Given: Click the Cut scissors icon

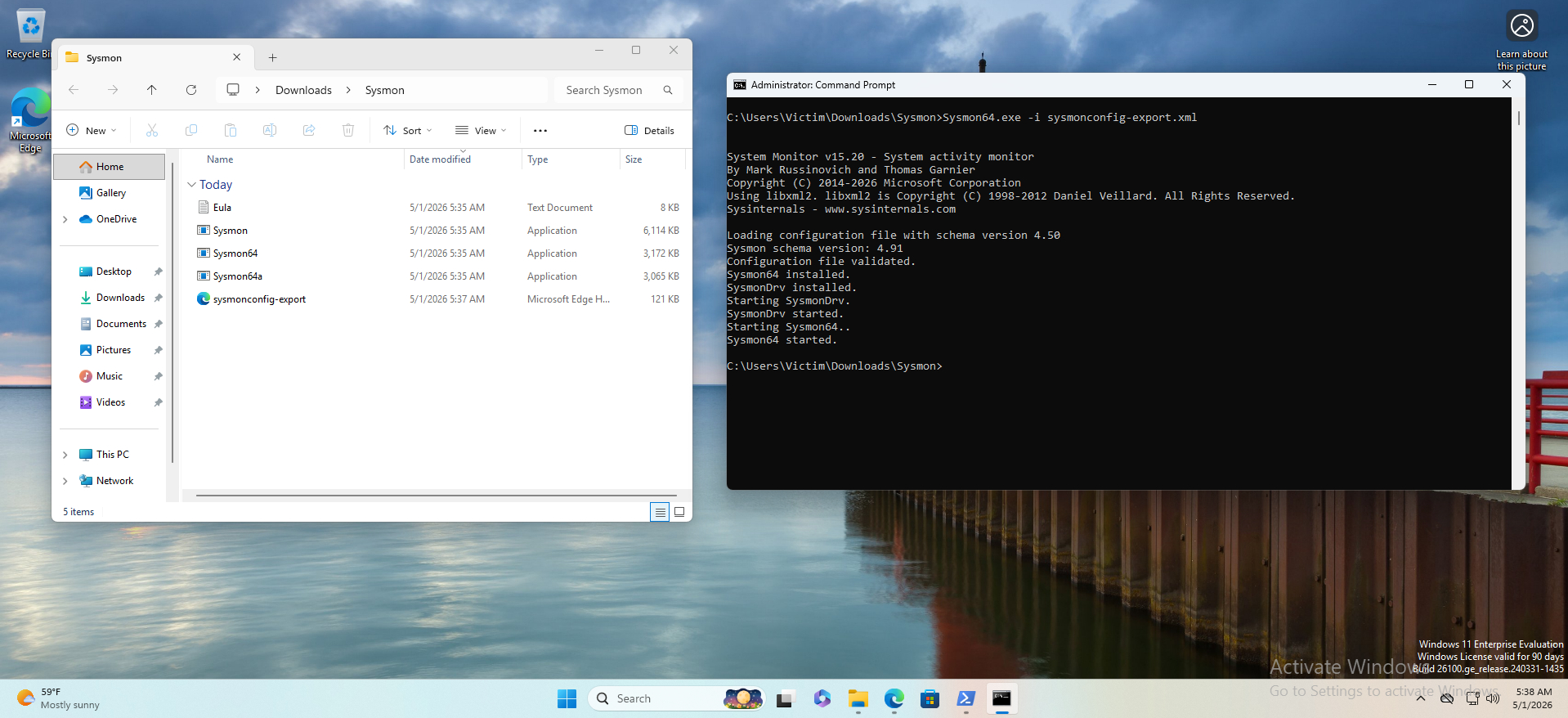Looking at the screenshot, I should [x=152, y=130].
